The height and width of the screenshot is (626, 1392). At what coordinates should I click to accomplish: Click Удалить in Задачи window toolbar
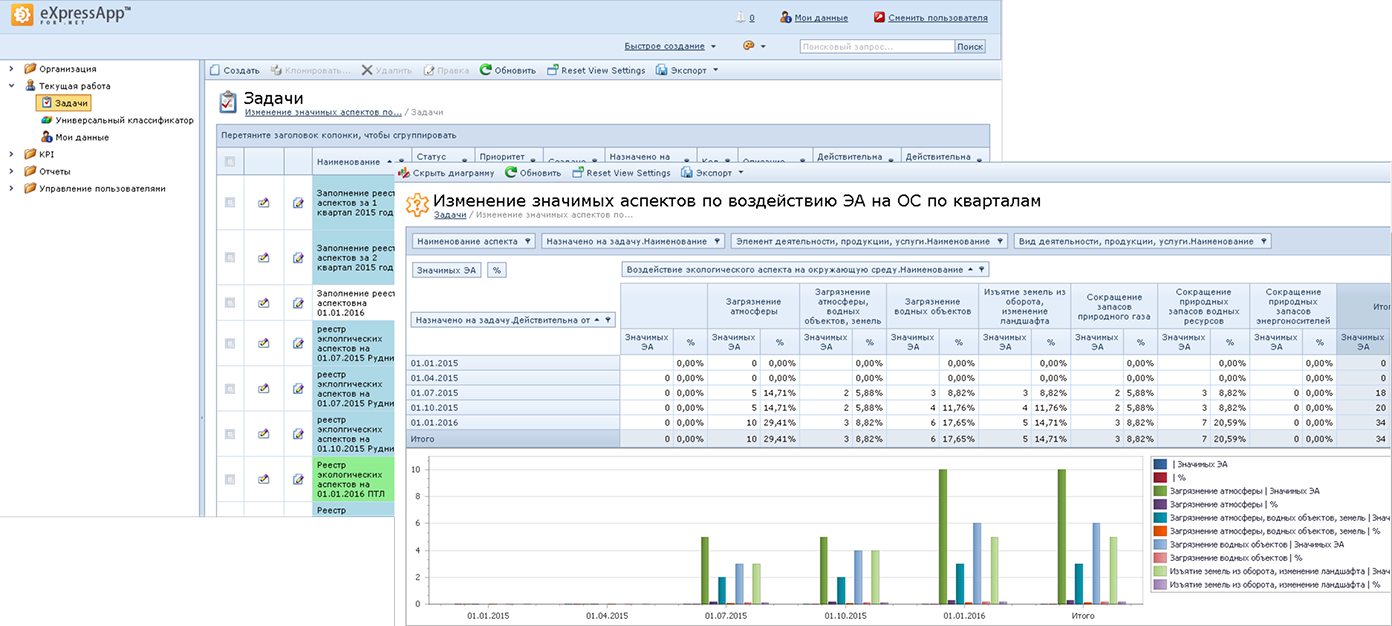[x=386, y=70]
